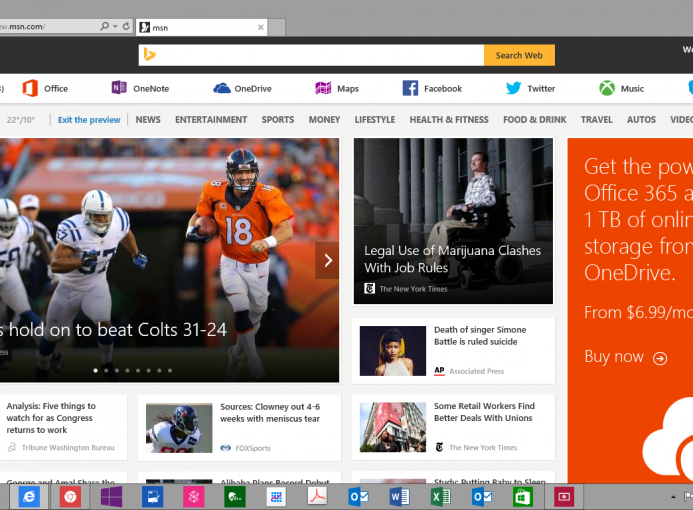Click the Search Web button

(519, 55)
